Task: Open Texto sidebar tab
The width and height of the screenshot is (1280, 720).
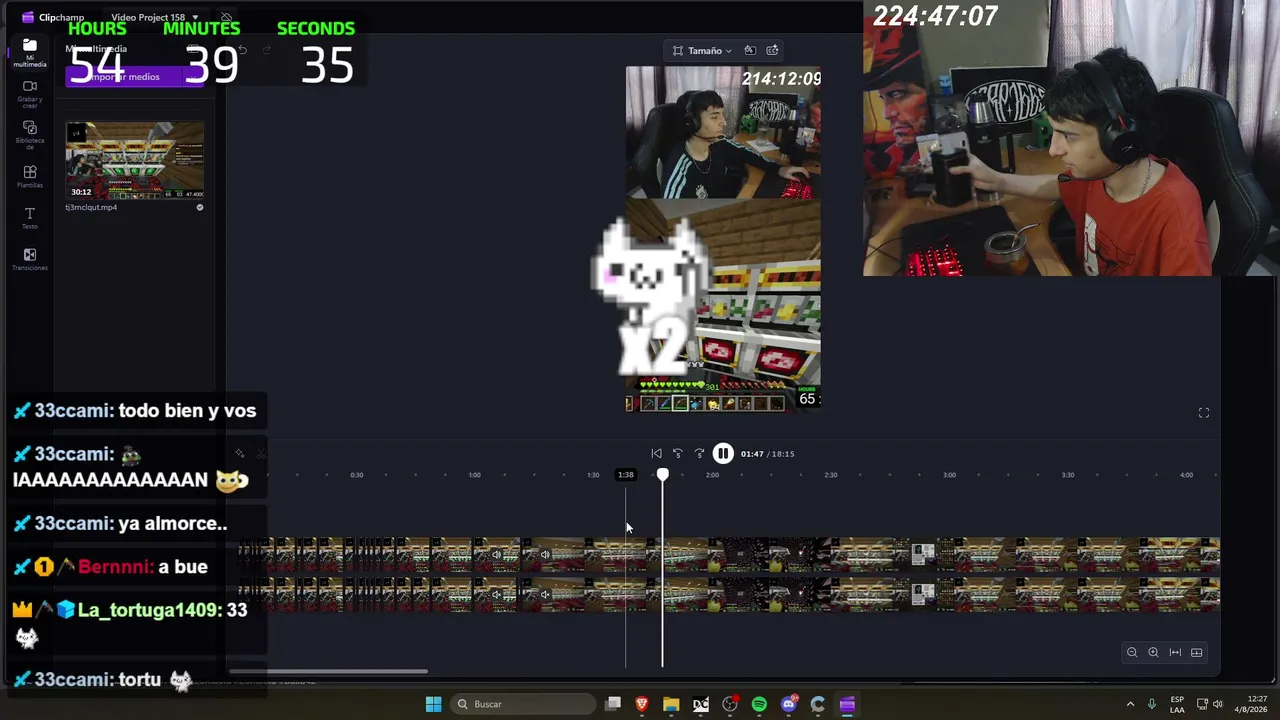Action: click(x=30, y=218)
